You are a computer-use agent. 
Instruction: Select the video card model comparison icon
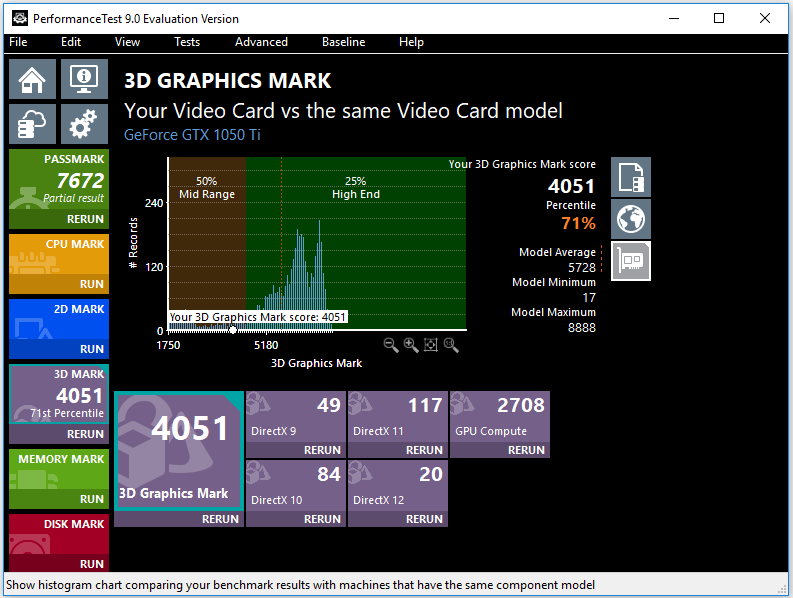click(631, 261)
